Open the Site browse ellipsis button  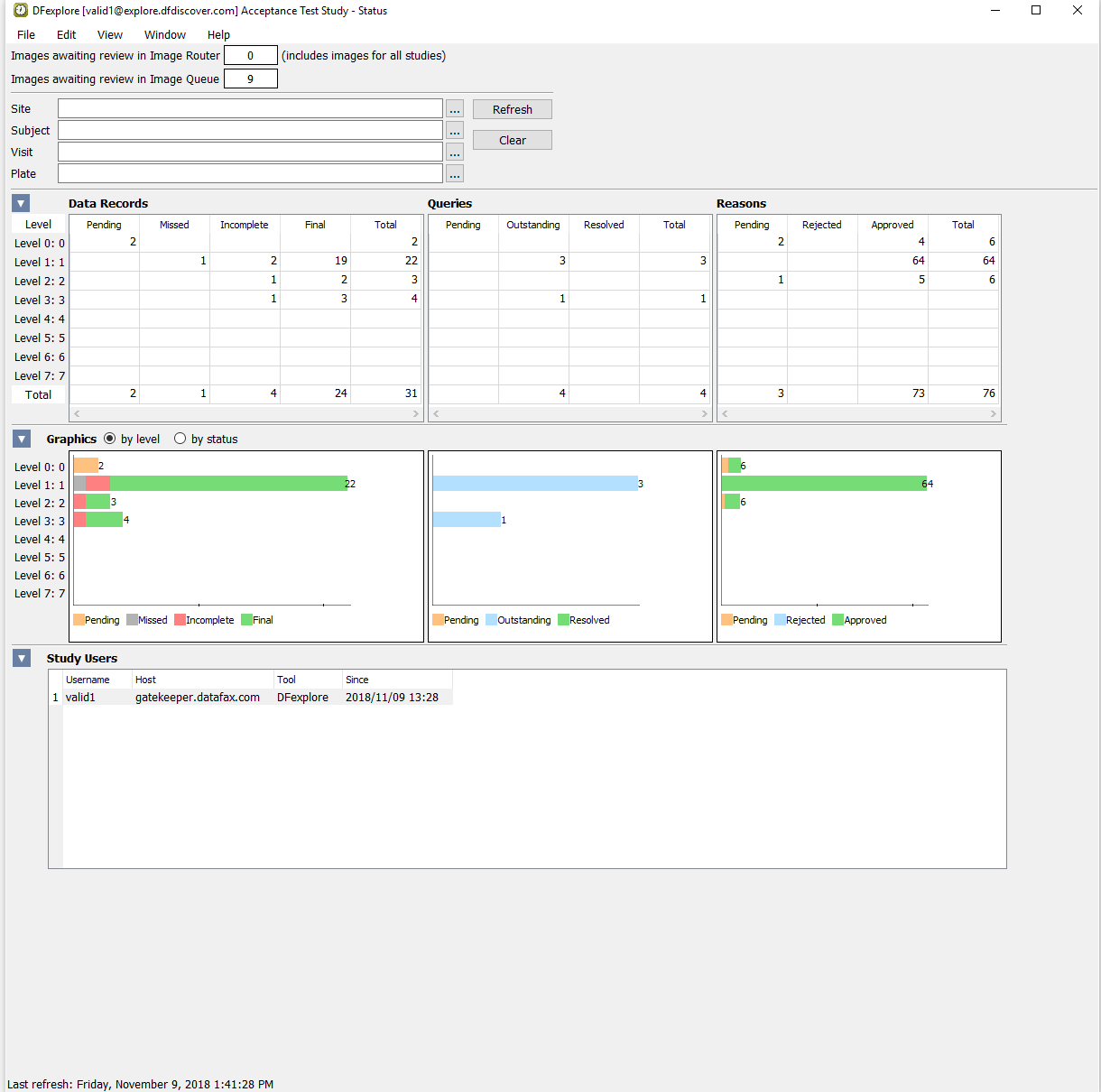click(x=455, y=109)
